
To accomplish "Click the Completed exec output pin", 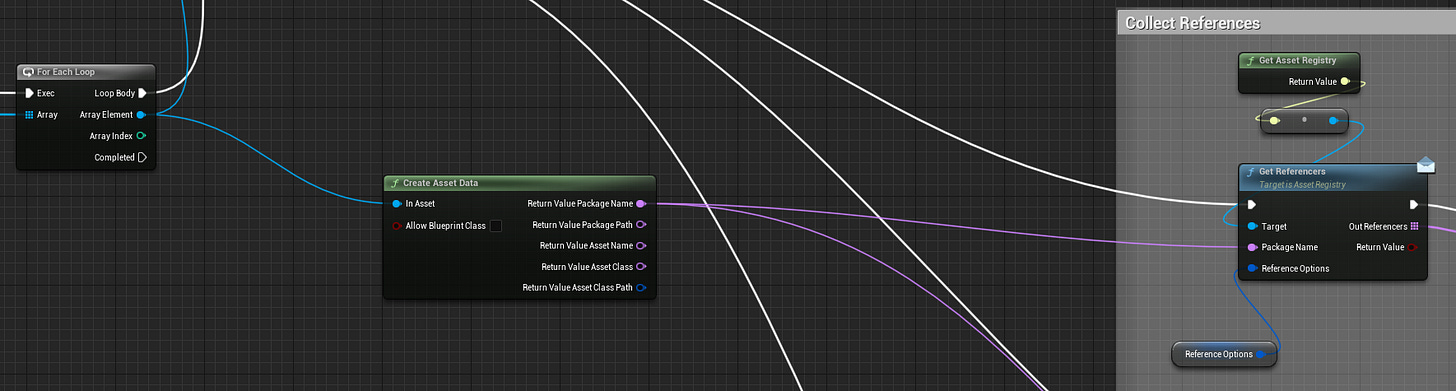I will [x=142, y=157].
